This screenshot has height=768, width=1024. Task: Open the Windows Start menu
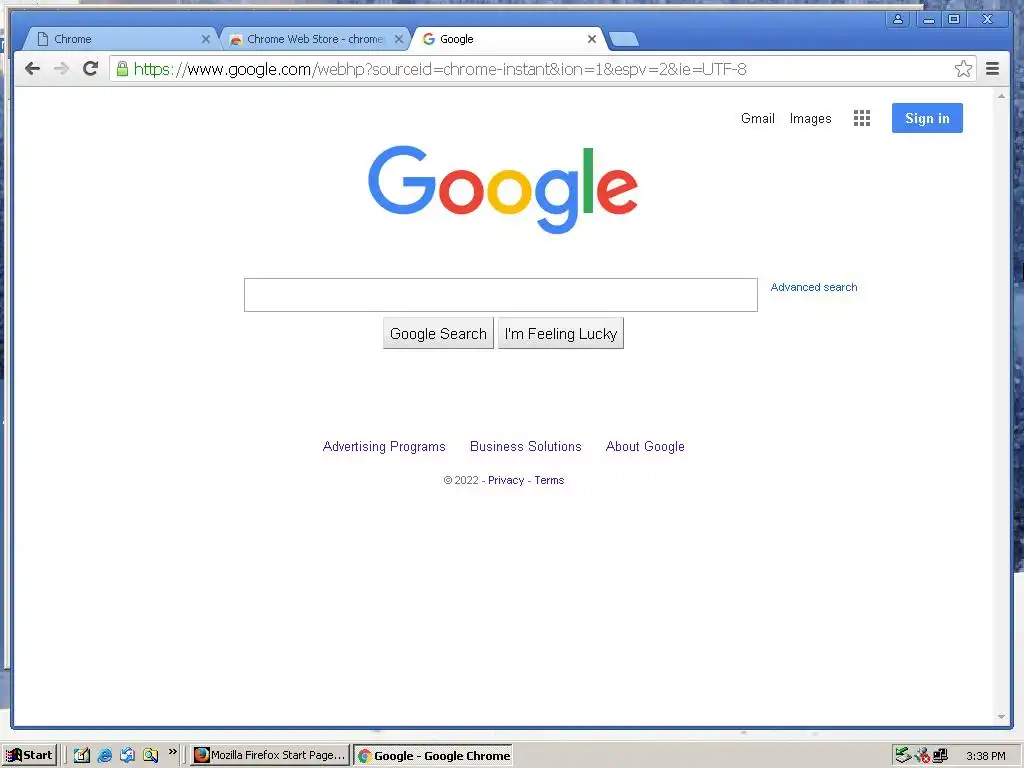pos(30,756)
